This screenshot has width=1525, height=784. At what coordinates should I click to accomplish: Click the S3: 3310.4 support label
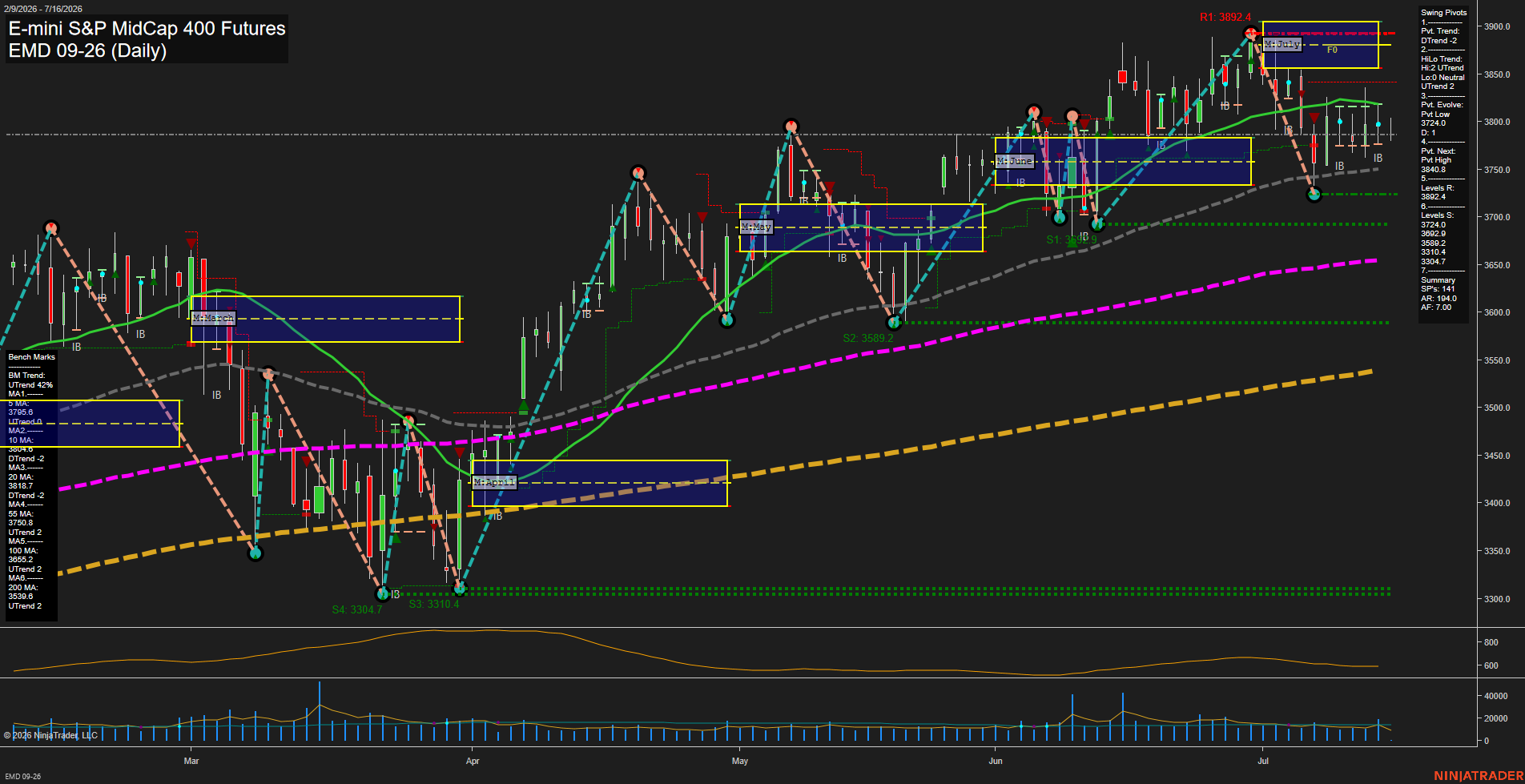[434, 604]
